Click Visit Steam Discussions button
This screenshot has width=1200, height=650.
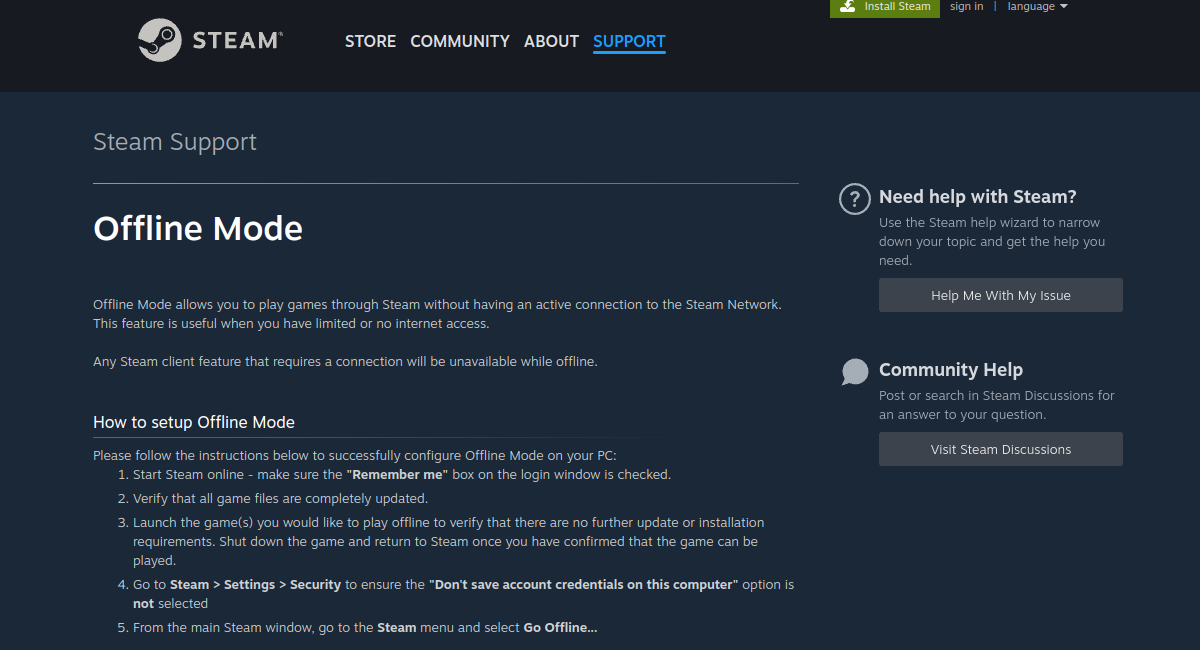[x=1001, y=449]
